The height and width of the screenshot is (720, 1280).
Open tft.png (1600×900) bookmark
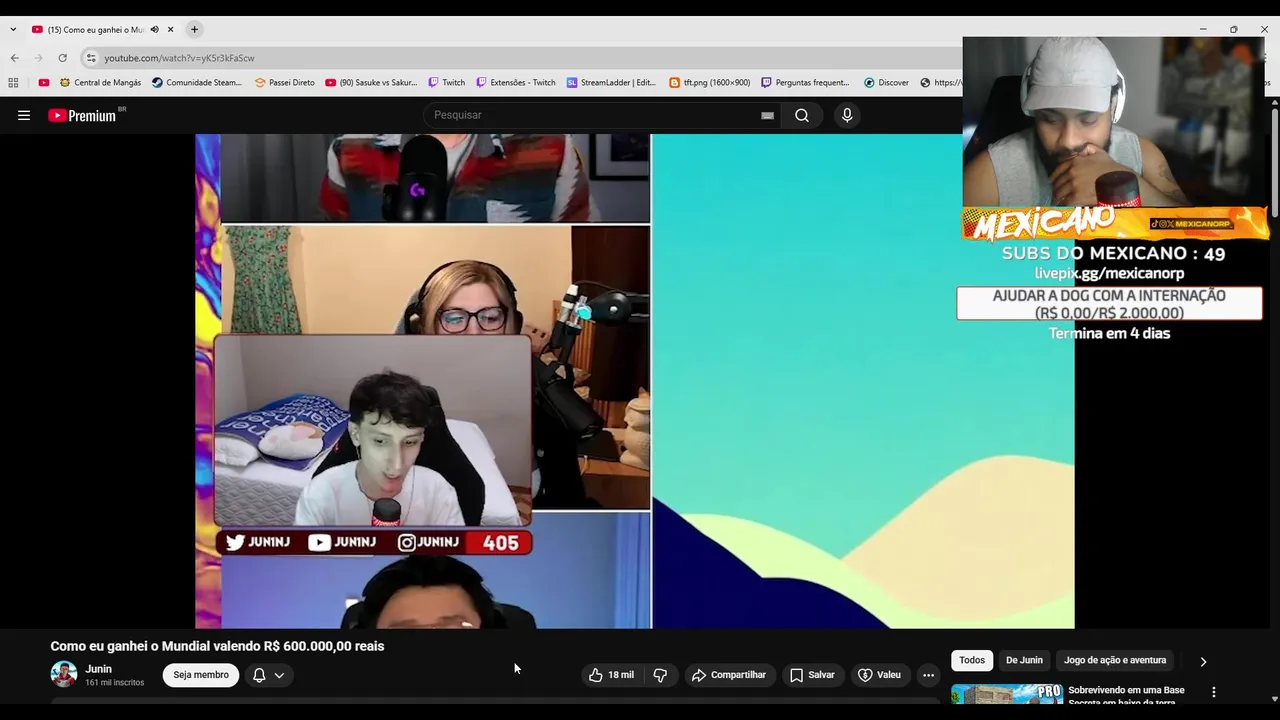point(709,83)
